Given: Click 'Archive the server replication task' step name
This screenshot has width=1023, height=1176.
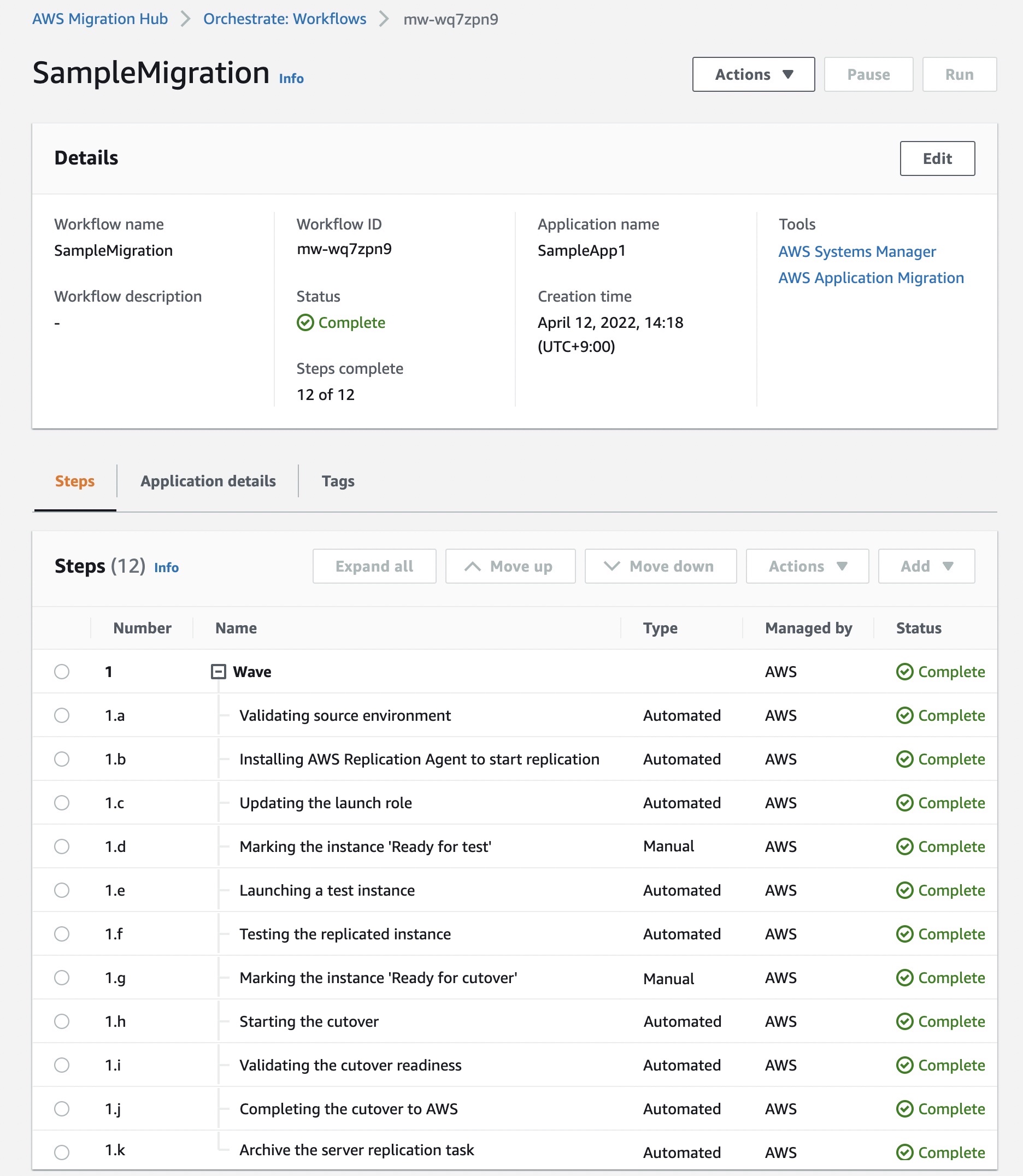Looking at the screenshot, I should [x=357, y=1150].
